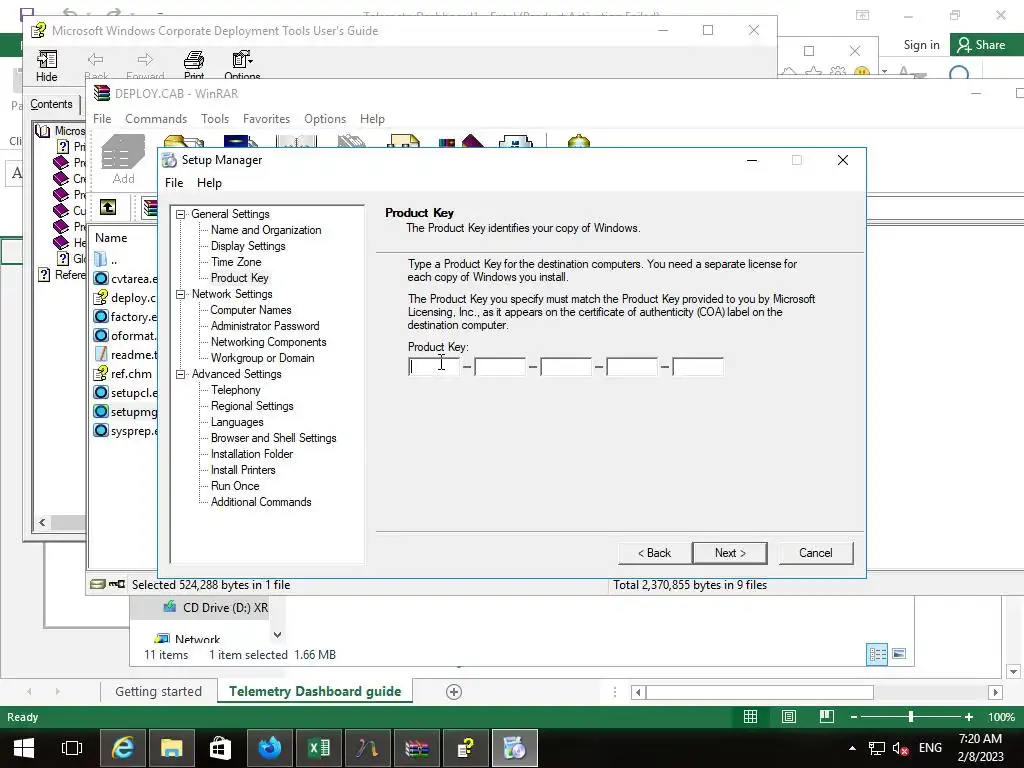Select the setupcl file in WinRAR list
Screen dimensions: 1024x768
pyautogui.click(x=126, y=392)
